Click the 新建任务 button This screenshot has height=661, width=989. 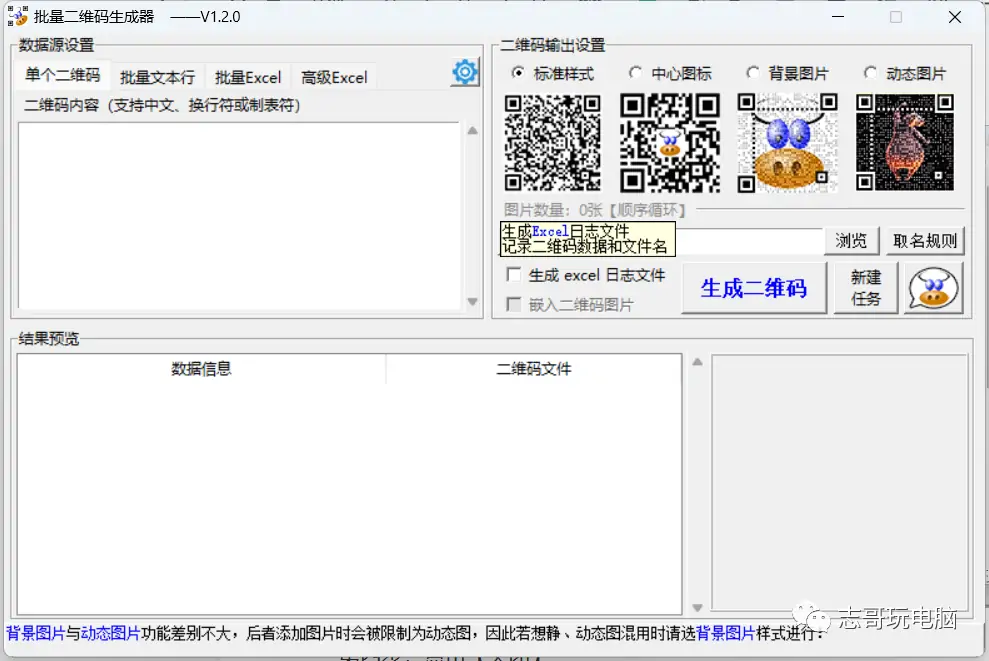coord(866,288)
